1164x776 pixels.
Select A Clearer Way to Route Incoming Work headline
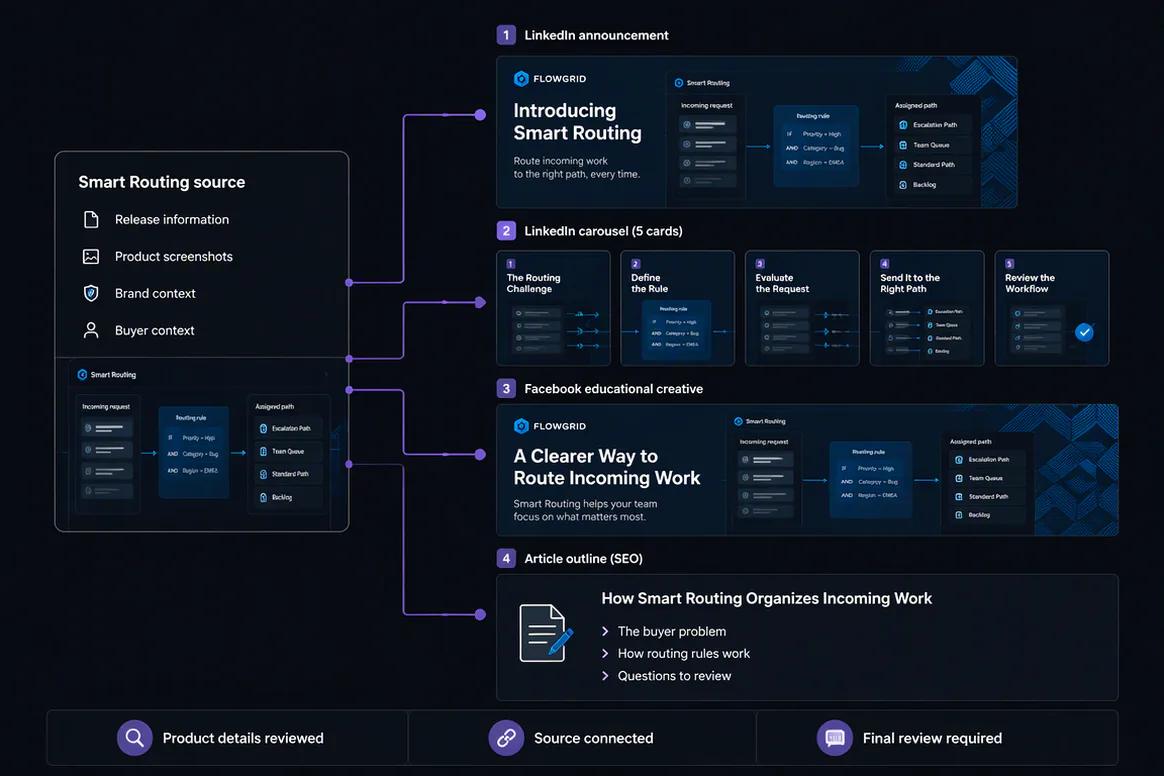[x=606, y=467]
